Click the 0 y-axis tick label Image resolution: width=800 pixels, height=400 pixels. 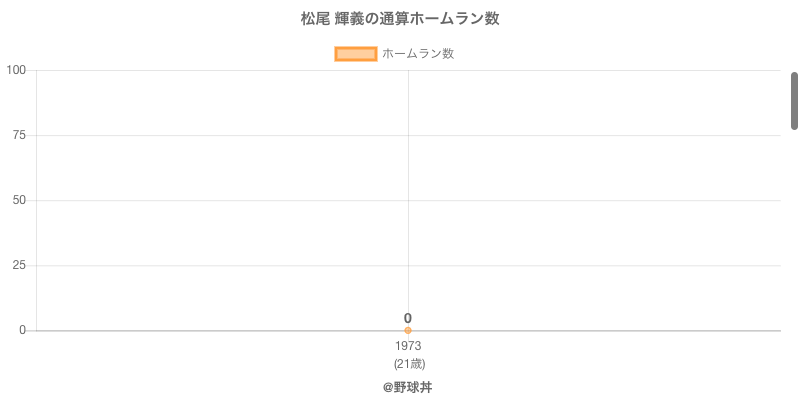tap(22, 330)
